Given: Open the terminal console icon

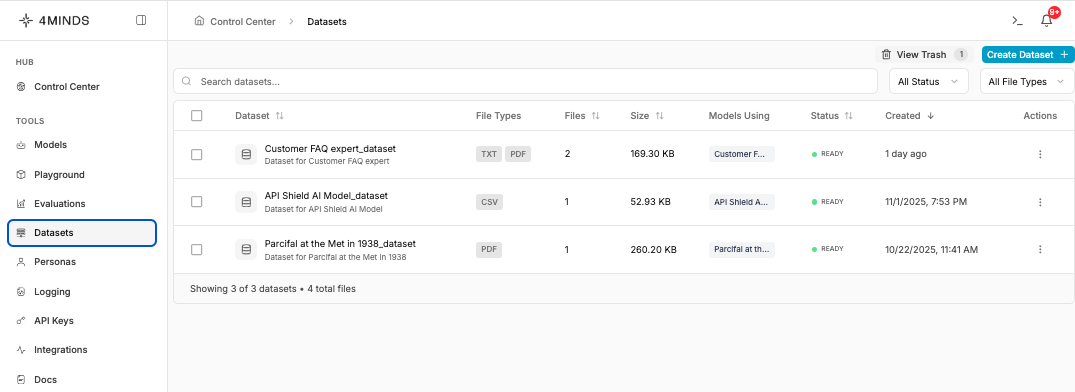Looking at the screenshot, I should coord(1017,21).
